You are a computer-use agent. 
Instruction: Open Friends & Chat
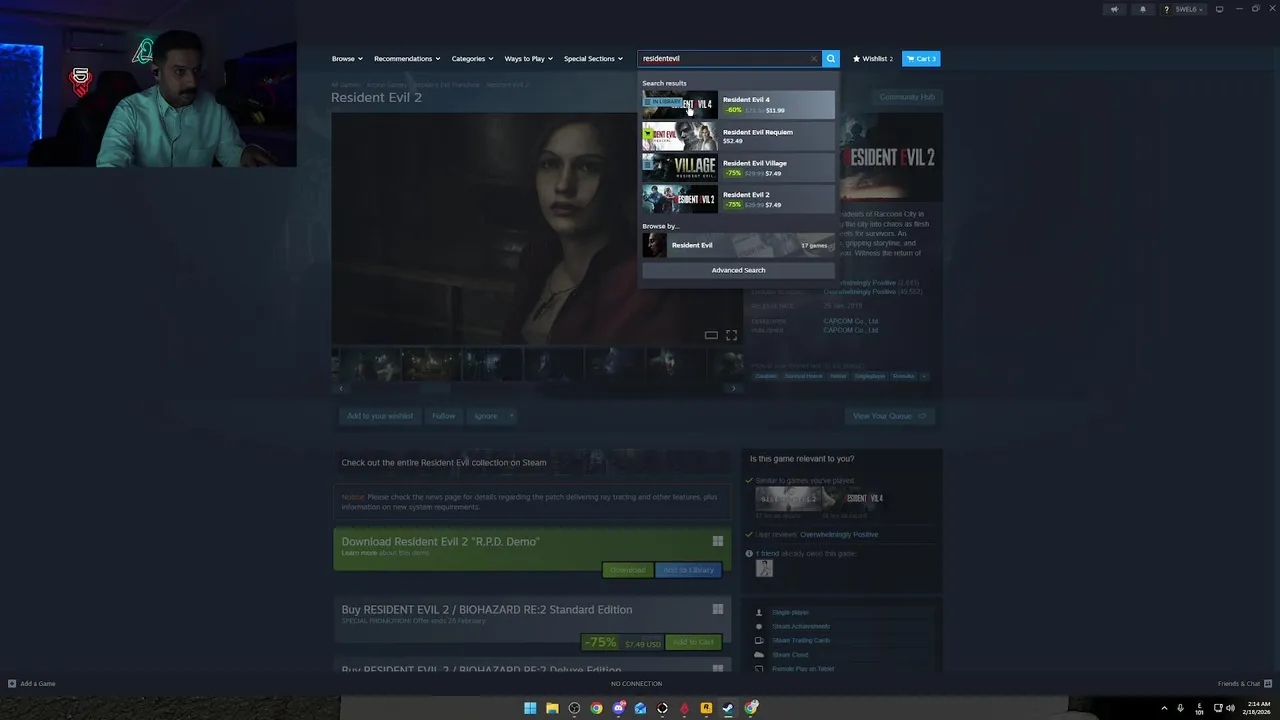pos(1243,684)
